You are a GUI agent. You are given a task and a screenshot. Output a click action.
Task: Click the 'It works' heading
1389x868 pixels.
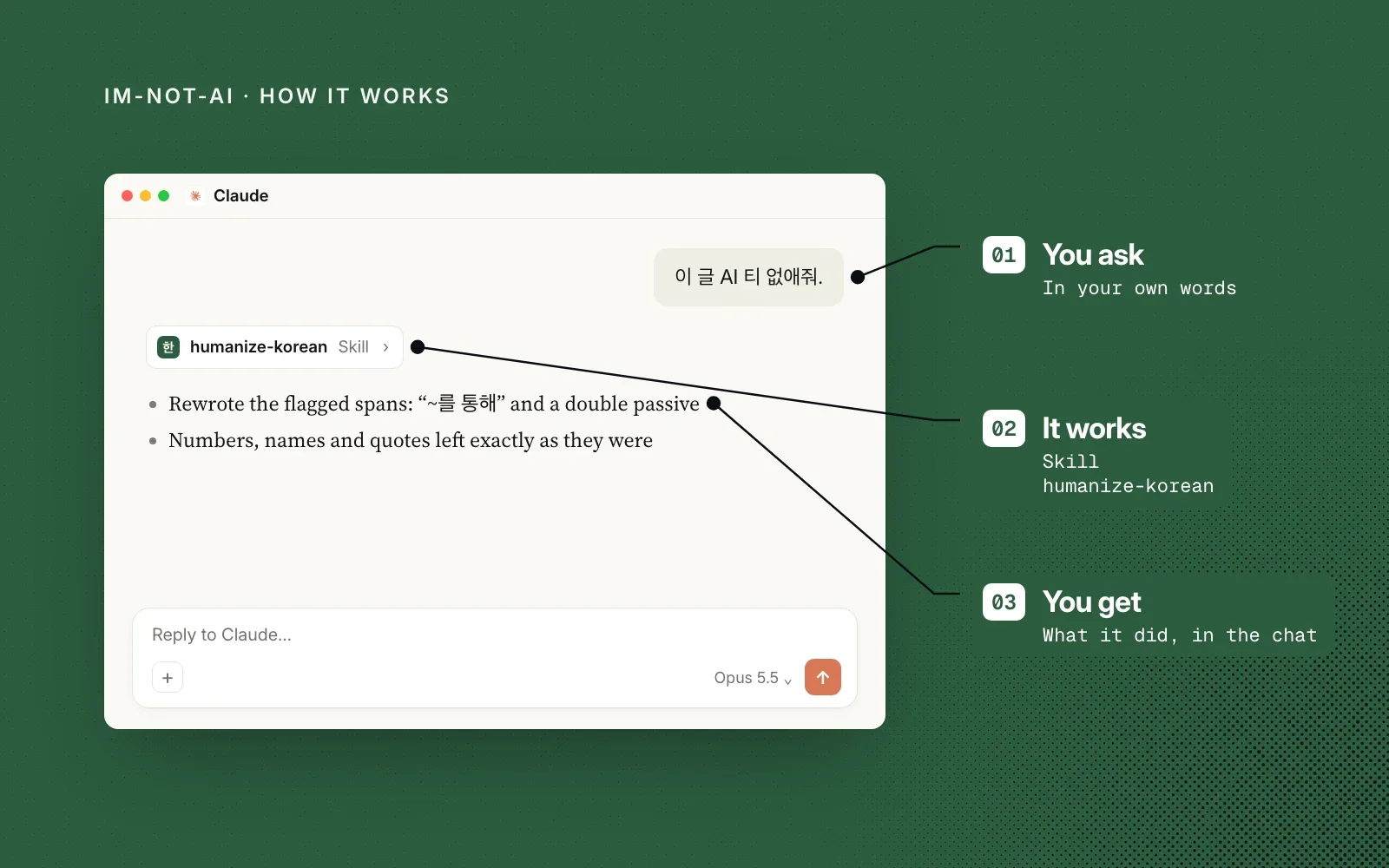pyautogui.click(x=1094, y=429)
